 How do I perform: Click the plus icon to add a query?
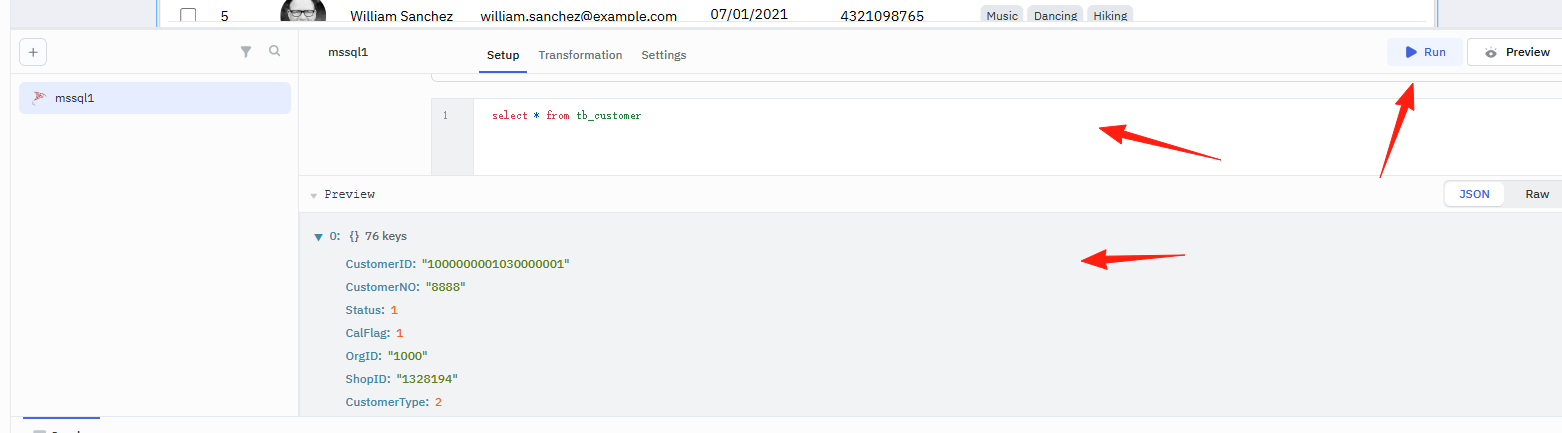33,52
